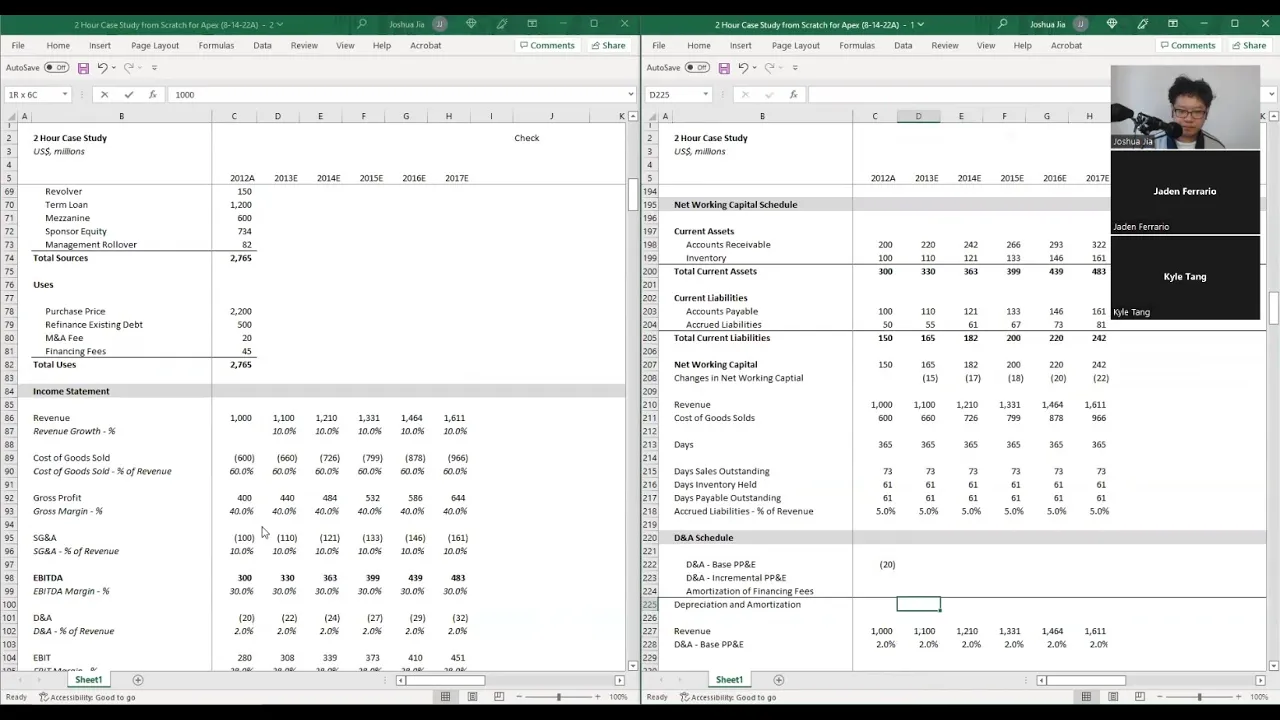Select the Total Sources value 2,765 in row 74

(234, 258)
